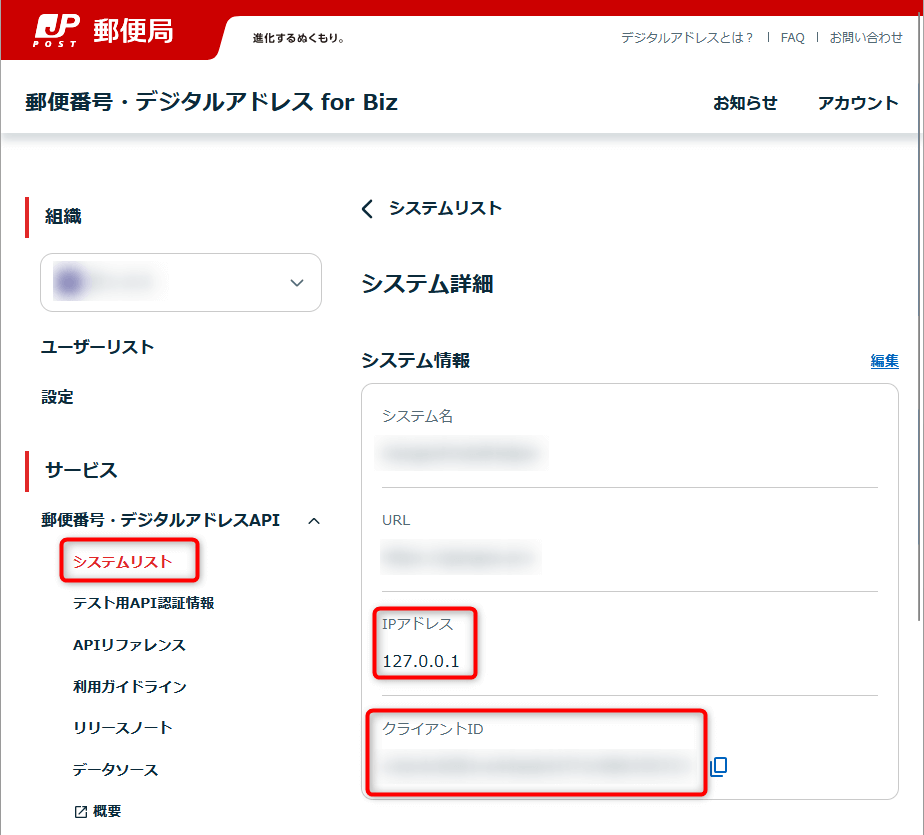Open the お知らせ menu
The height and width of the screenshot is (835, 924).
[745, 103]
